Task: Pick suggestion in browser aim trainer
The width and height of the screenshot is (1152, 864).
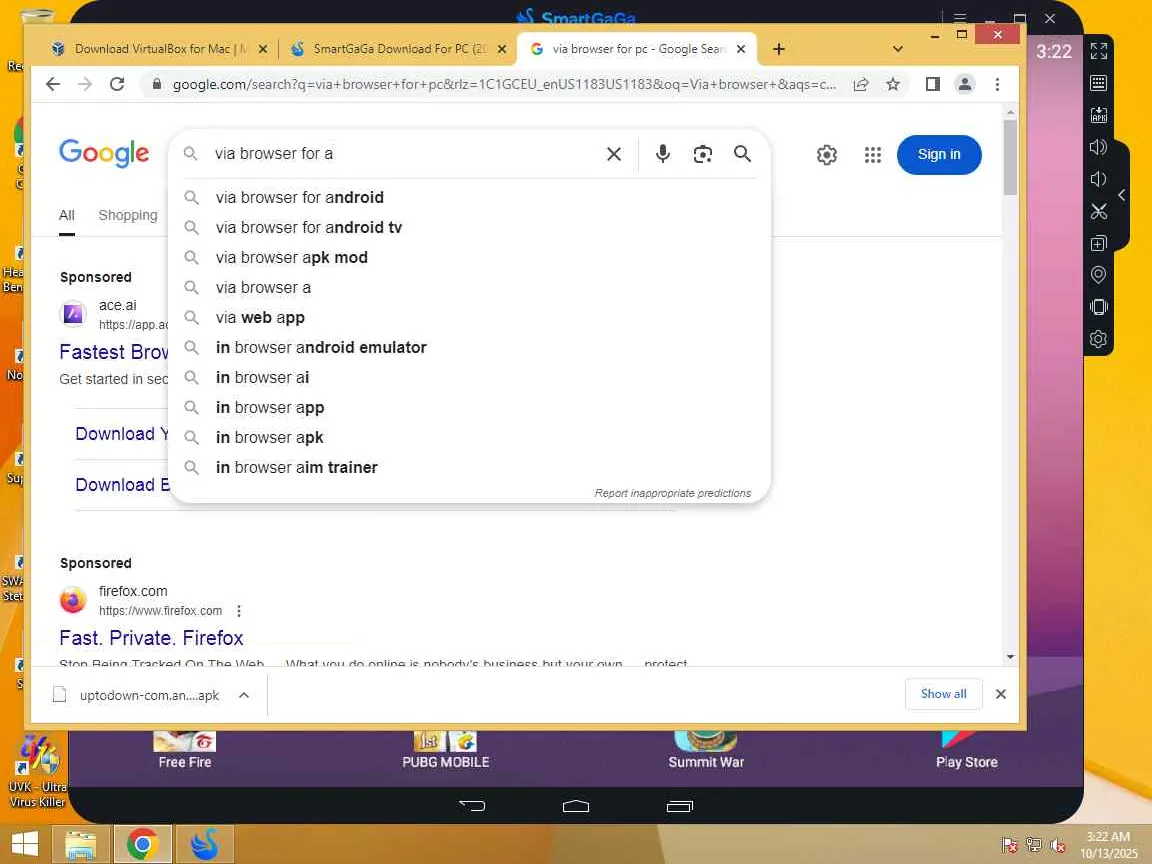Action: pyautogui.click(x=469, y=467)
